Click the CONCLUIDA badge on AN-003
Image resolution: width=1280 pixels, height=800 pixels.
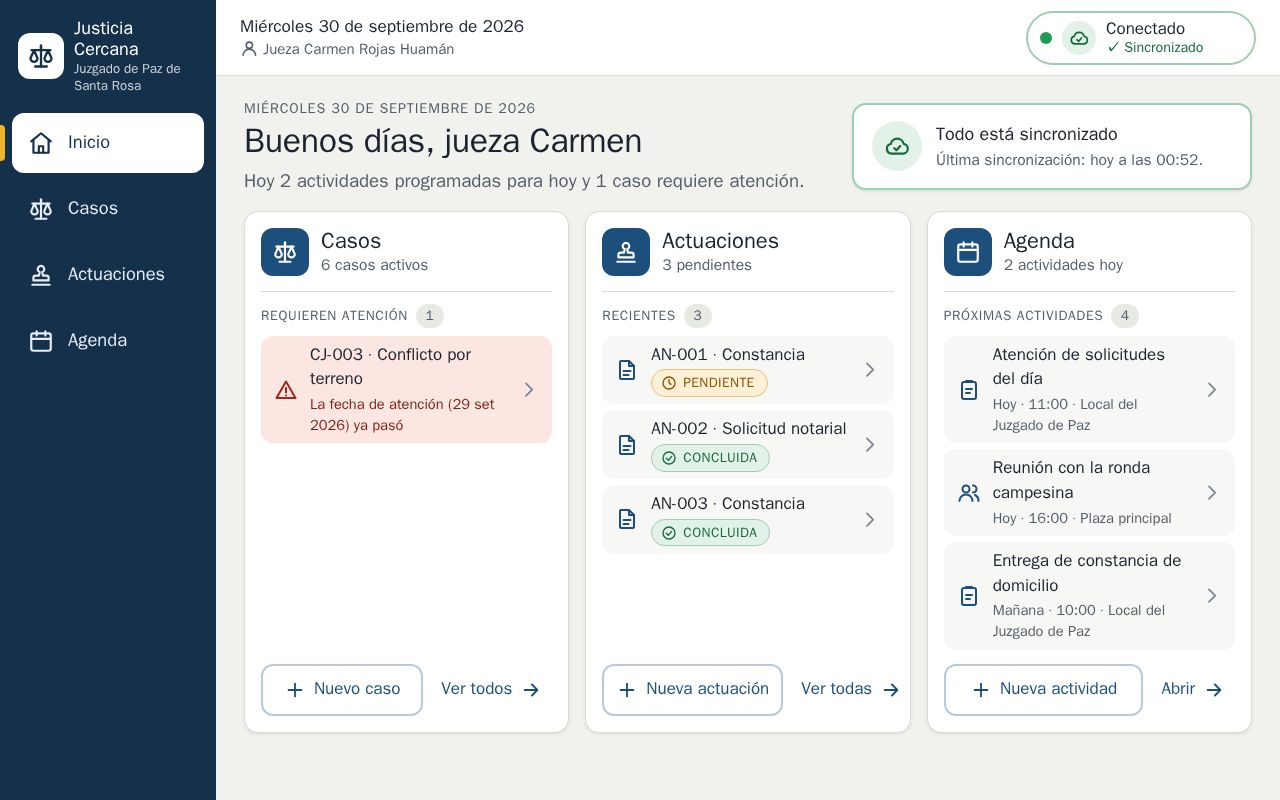[x=710, y=533]
